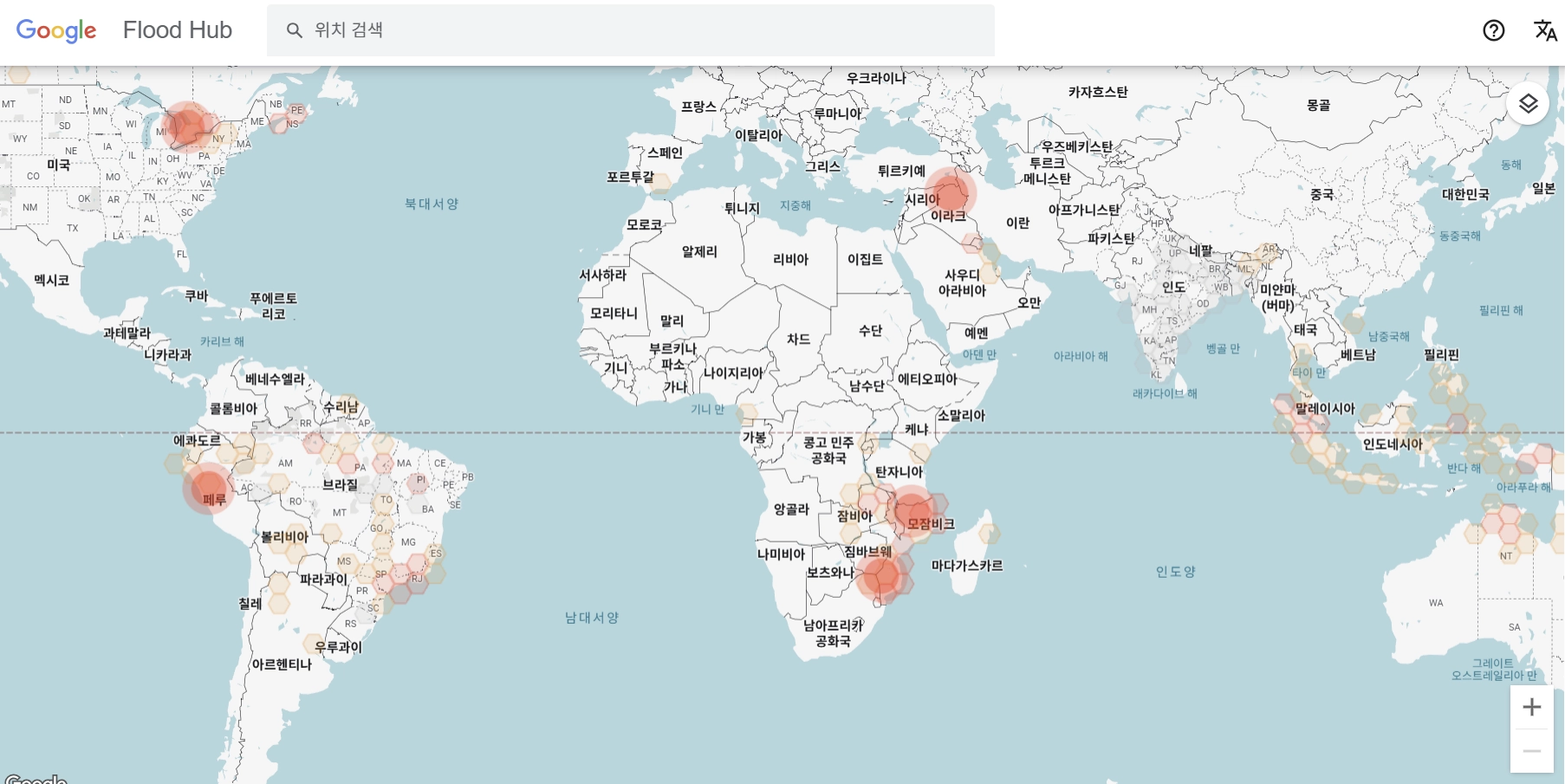Open the language translate icon
The width and height of the screenshot is (1565, 784).
coord(1545,30)
